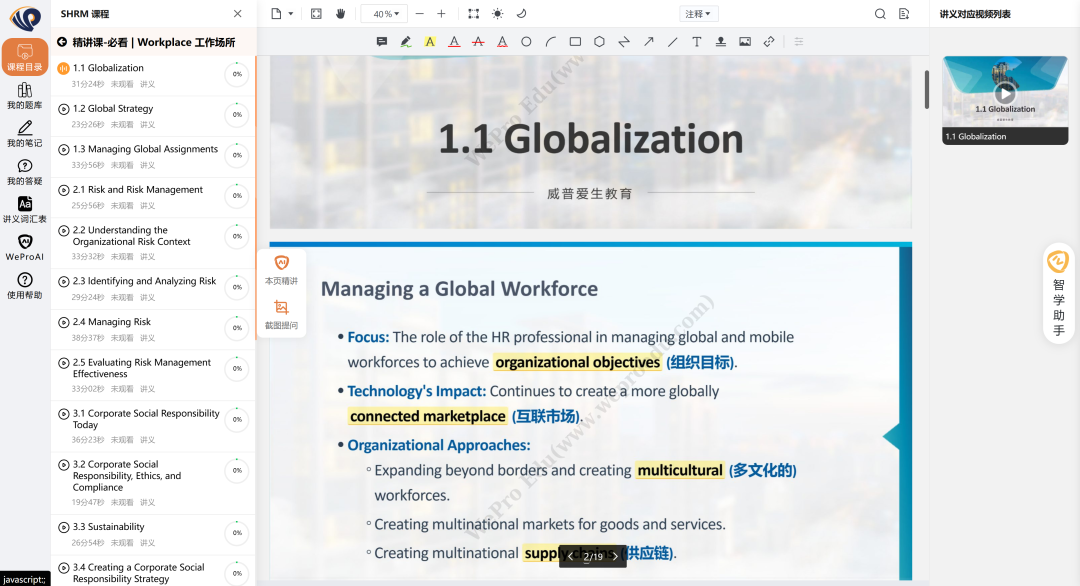The image size is (1080, 586).
Task: Click the 截图提问 screenshot question button
Action: click(x=281, y=314)
